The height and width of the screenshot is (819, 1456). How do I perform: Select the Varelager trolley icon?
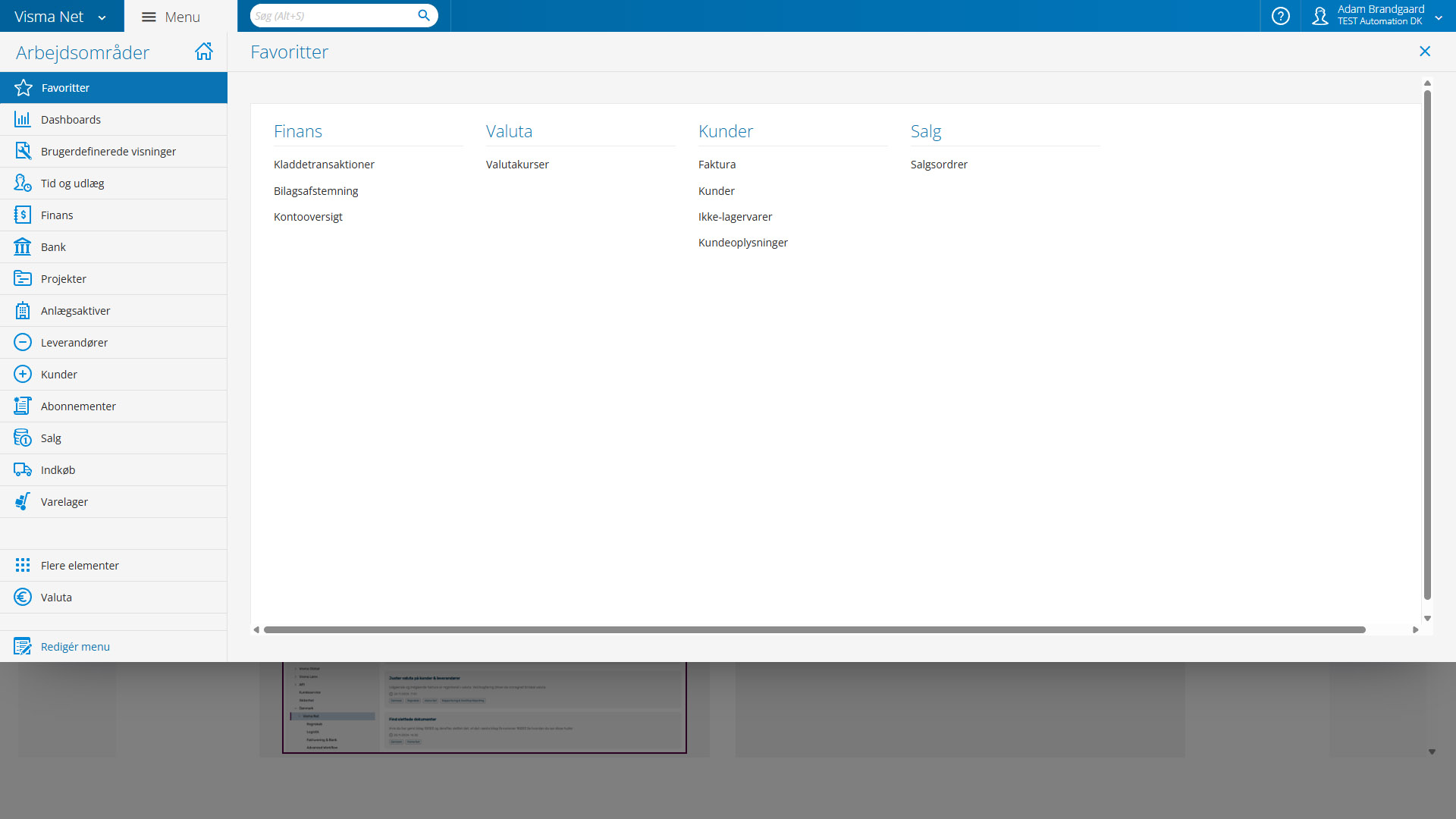(23, 502)
